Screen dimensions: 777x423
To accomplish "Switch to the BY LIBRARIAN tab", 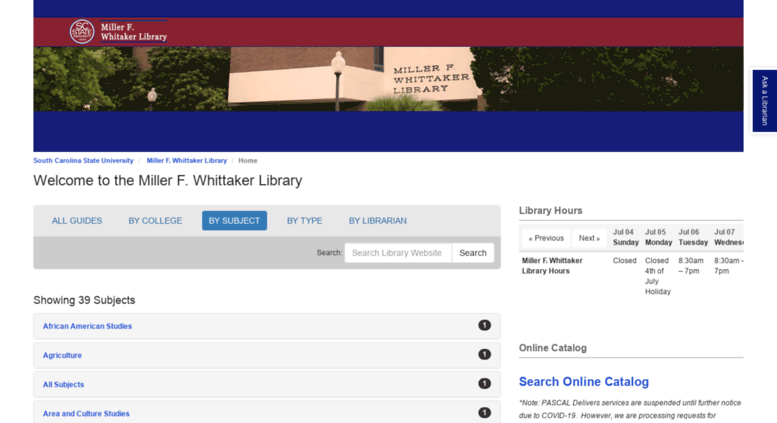I will pyautogui.click(x=378, y=221).
